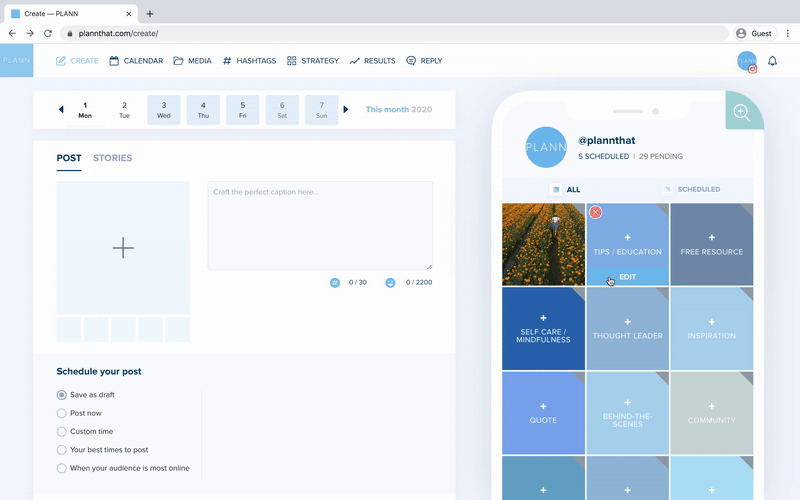Click the @plannthat username

pyautogui.click(x=606, y=140)
